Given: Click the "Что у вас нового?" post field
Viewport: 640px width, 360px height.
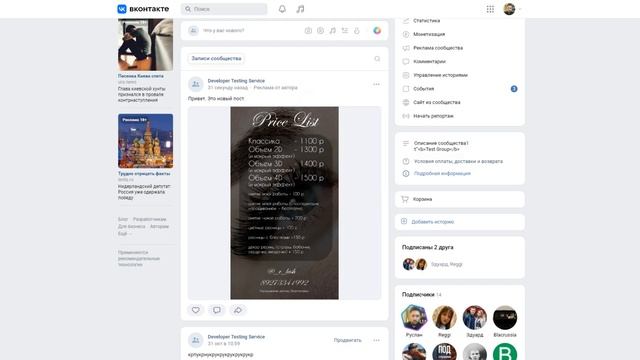Looking at the screenshot, I should [224, 31].
